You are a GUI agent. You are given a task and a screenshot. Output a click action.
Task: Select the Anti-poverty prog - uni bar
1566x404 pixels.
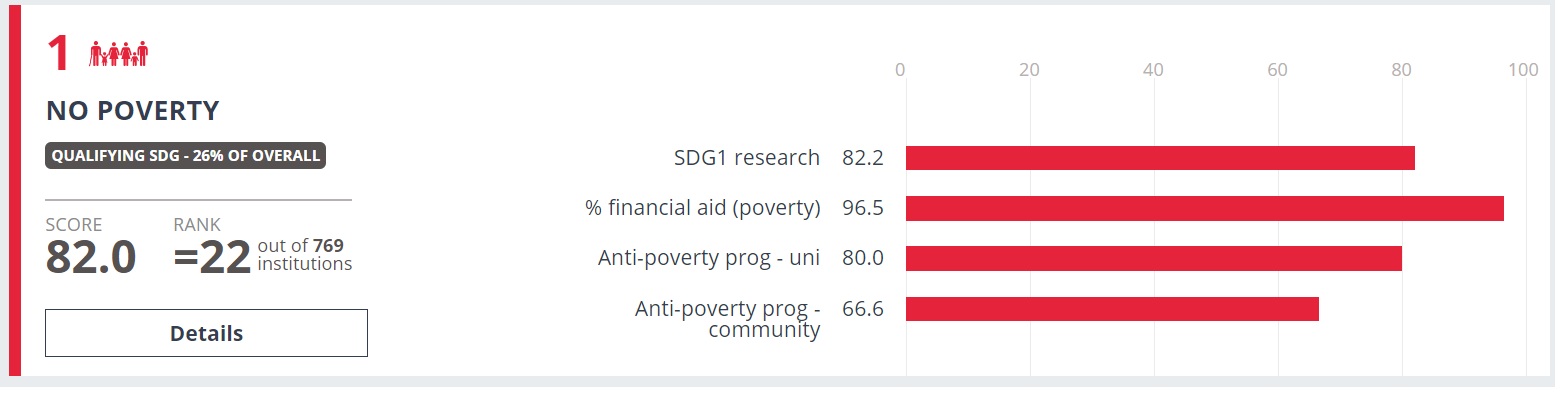click(1153, 258)
